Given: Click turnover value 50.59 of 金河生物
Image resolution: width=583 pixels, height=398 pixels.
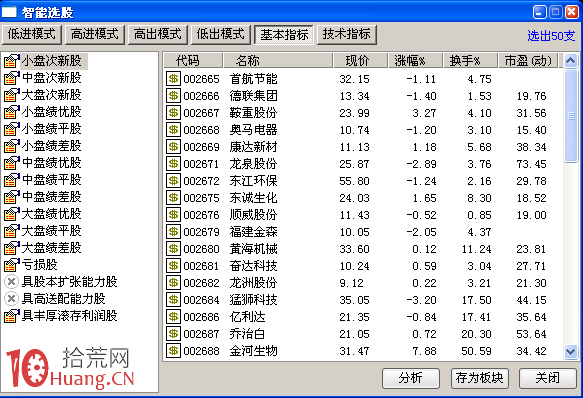Looking at the screenshot, I should click(476, 351).
